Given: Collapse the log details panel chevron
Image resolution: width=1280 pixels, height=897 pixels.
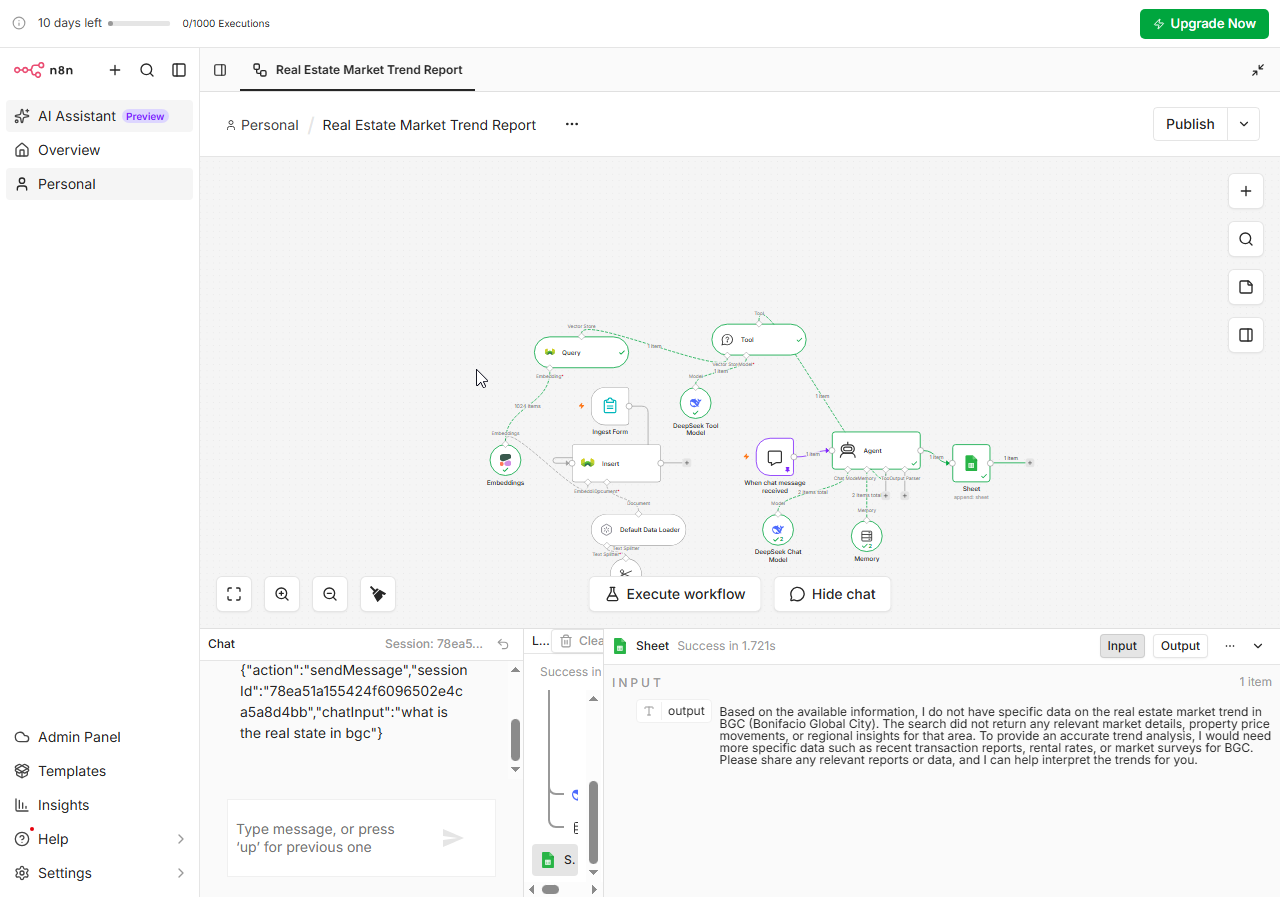Looking at the screenshot, I should coord(1258,646).
